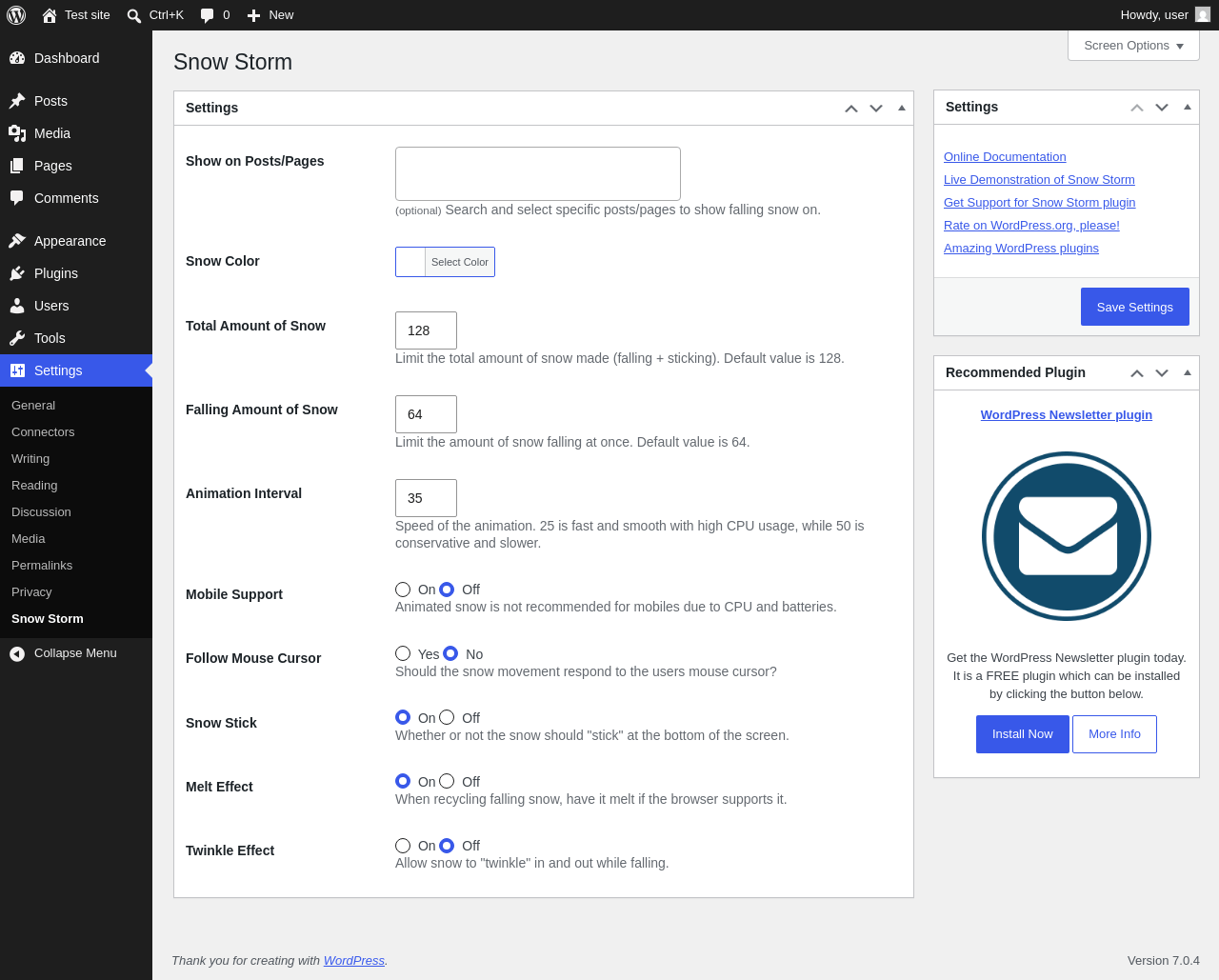Open Privacy settings

coord(31,592)
